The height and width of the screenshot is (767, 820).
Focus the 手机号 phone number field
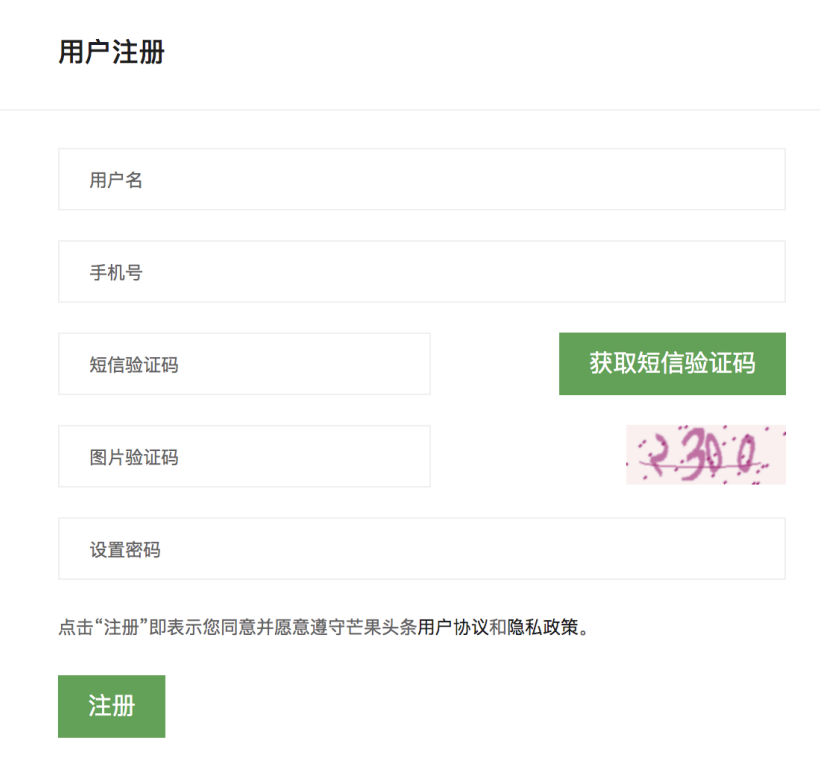tap(422, 271)
